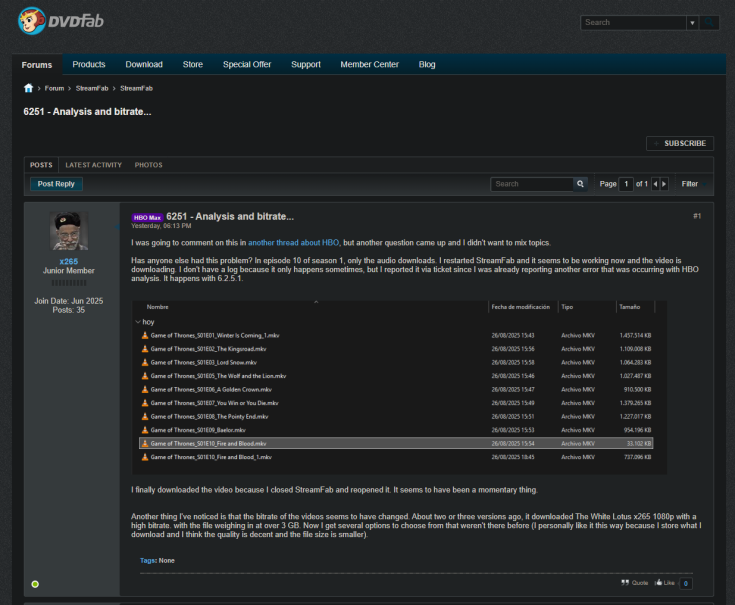
Task: Switch to the Photos tab
Action: 148,165
